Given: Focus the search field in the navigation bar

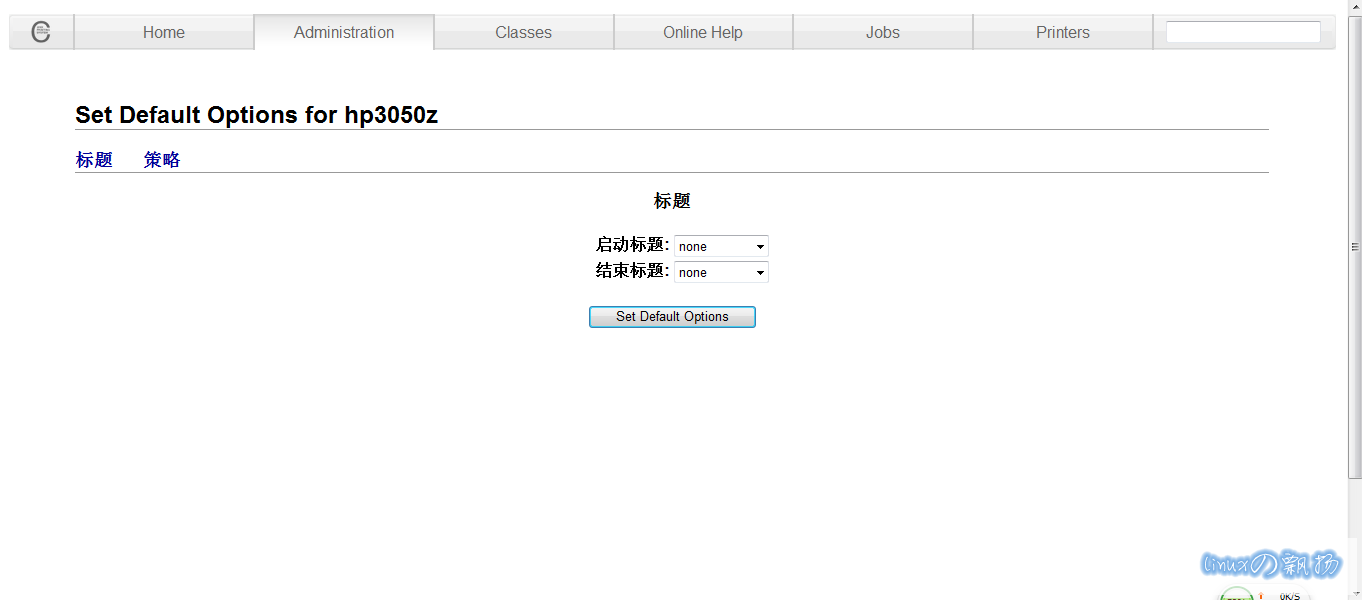Looking at the screenshot, I should click(1243, 32).
